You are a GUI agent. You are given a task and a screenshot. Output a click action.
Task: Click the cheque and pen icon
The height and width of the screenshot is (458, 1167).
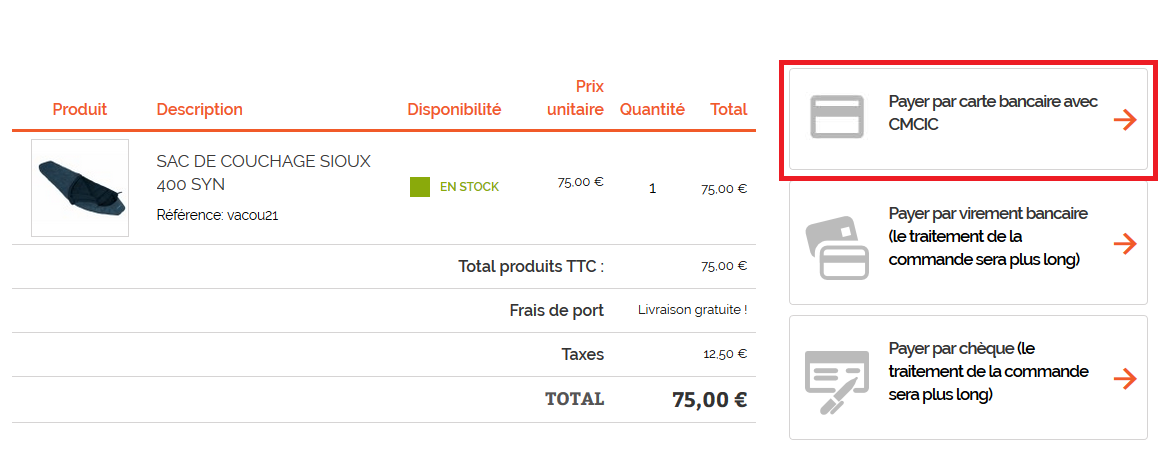836,381
